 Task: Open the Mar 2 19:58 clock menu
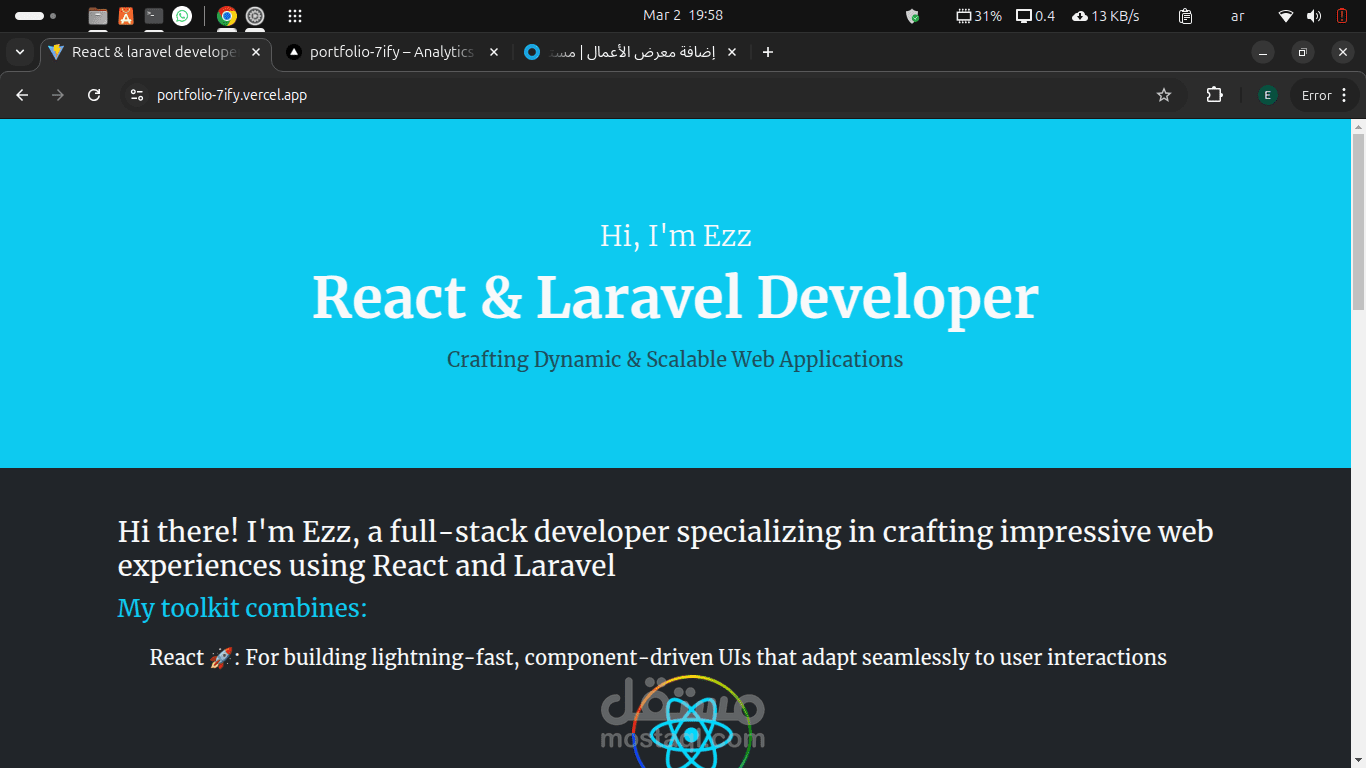(683, 16)
